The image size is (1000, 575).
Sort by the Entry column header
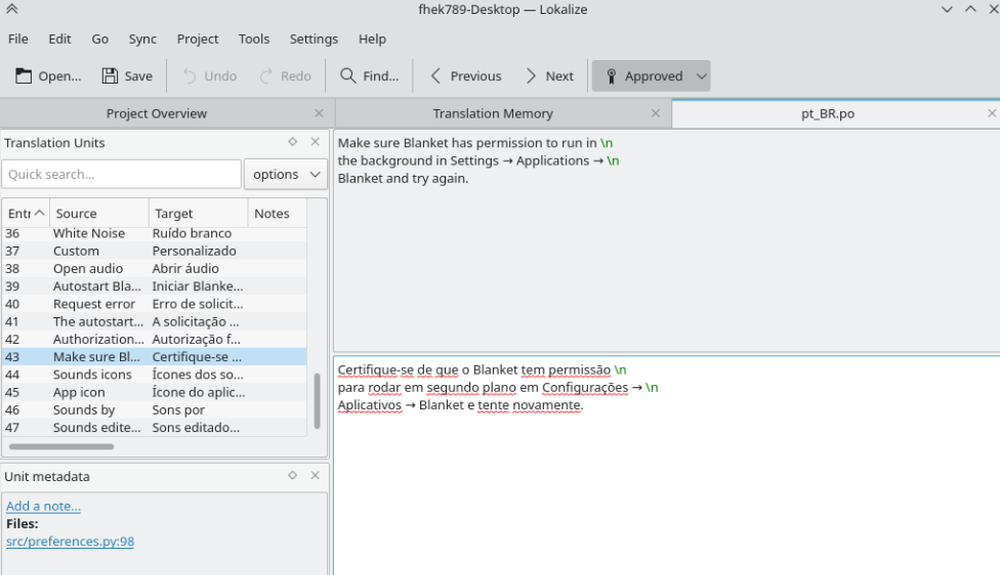tap(26, 214)
